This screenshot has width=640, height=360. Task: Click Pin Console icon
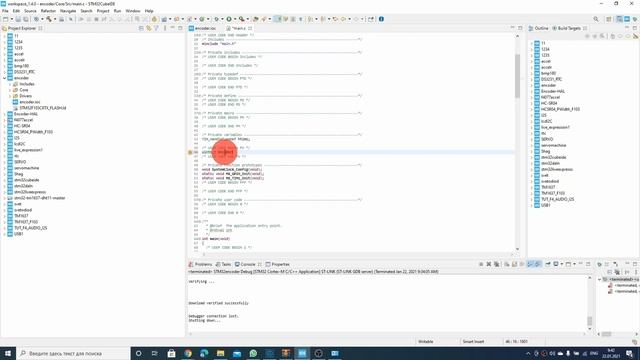[x=548, y=264]
